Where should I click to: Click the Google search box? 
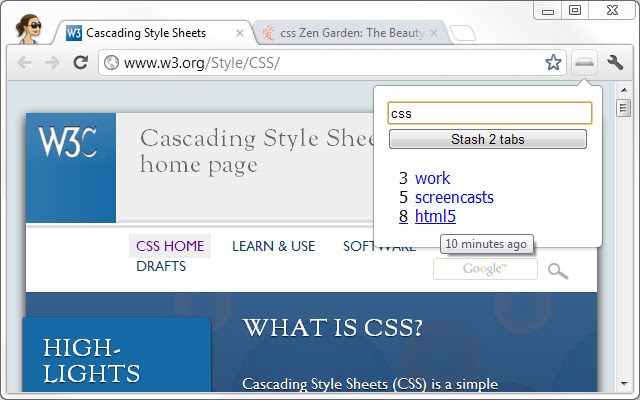point(485,269)
